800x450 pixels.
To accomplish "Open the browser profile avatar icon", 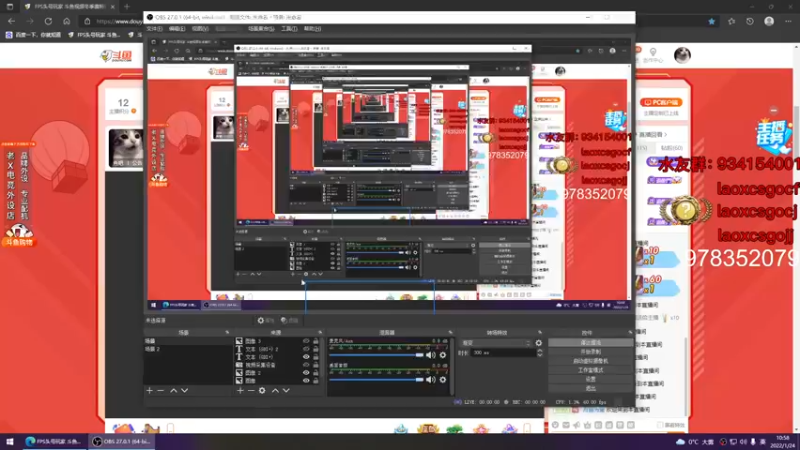I will coord(769,21).
